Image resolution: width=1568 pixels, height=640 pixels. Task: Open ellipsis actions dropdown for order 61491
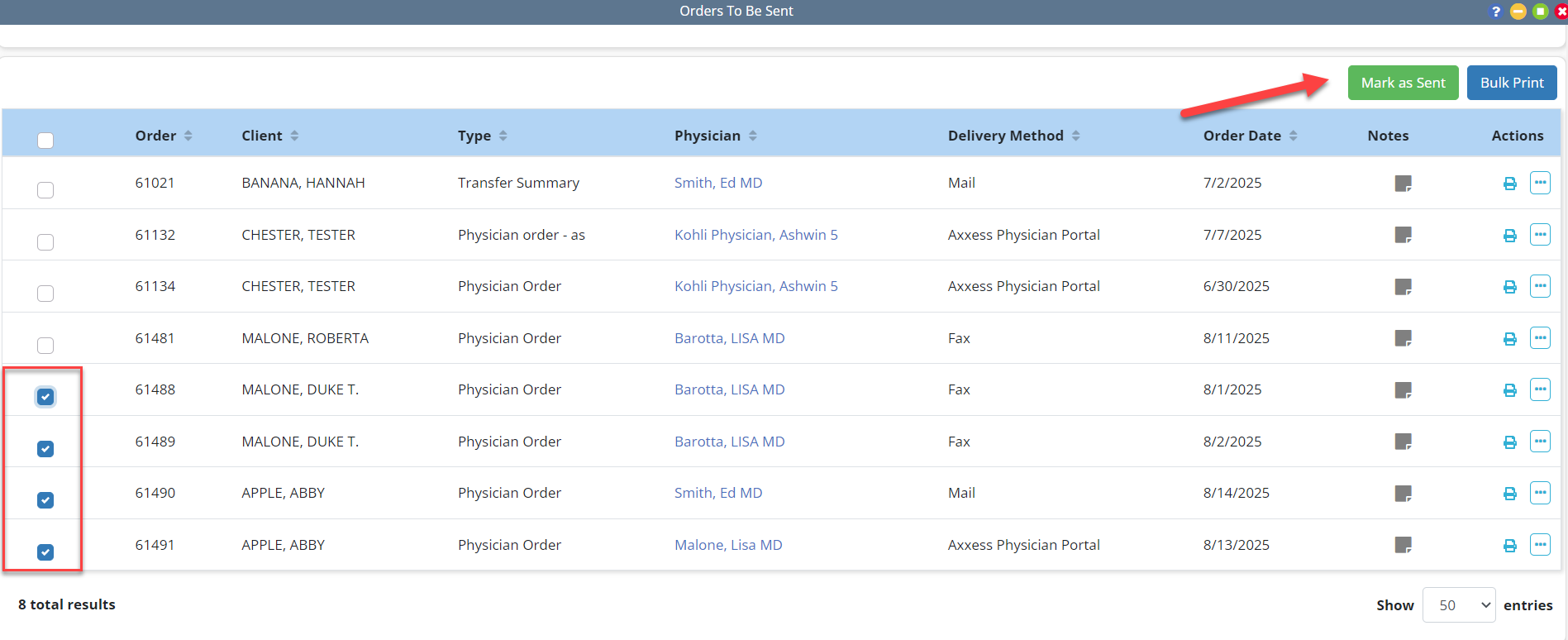pyautogui.click(x=1540, y=545)
